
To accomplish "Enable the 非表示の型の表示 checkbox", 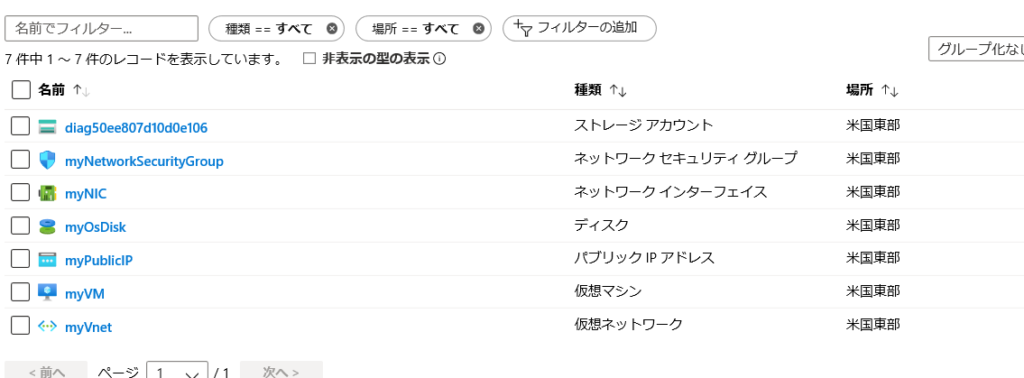I will click(310, 59).
